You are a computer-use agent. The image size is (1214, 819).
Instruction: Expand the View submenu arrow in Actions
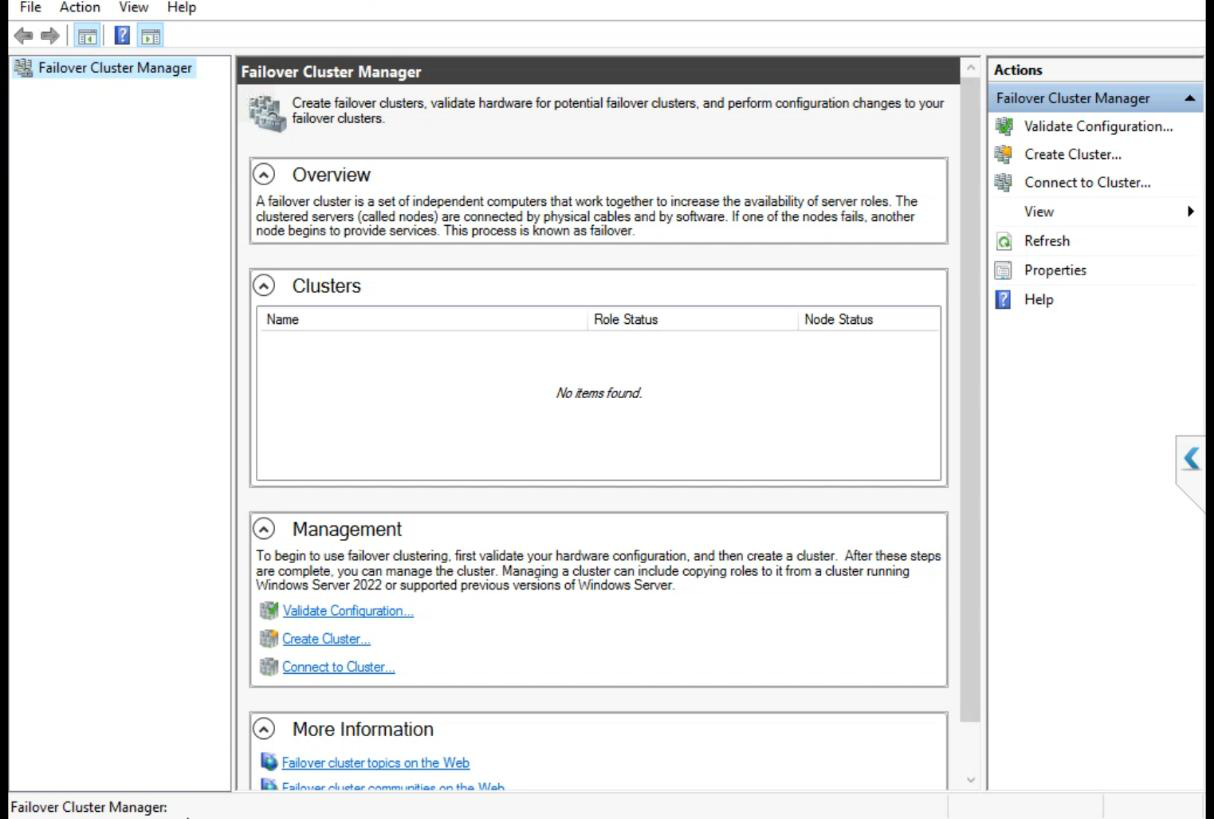pyautogui.click(x=1191, y=212)
